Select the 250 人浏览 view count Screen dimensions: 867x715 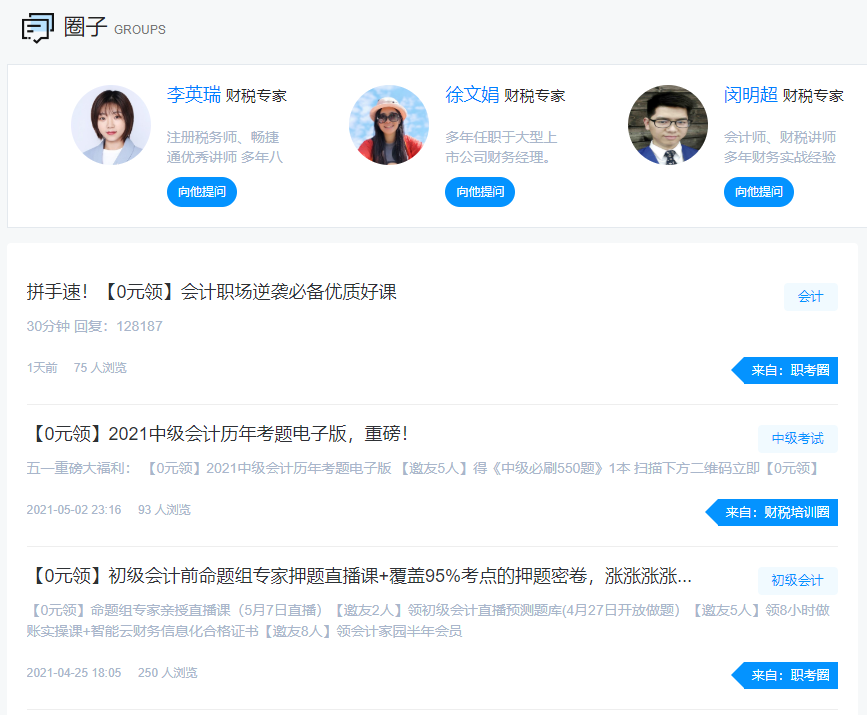(x=168, y=673)
